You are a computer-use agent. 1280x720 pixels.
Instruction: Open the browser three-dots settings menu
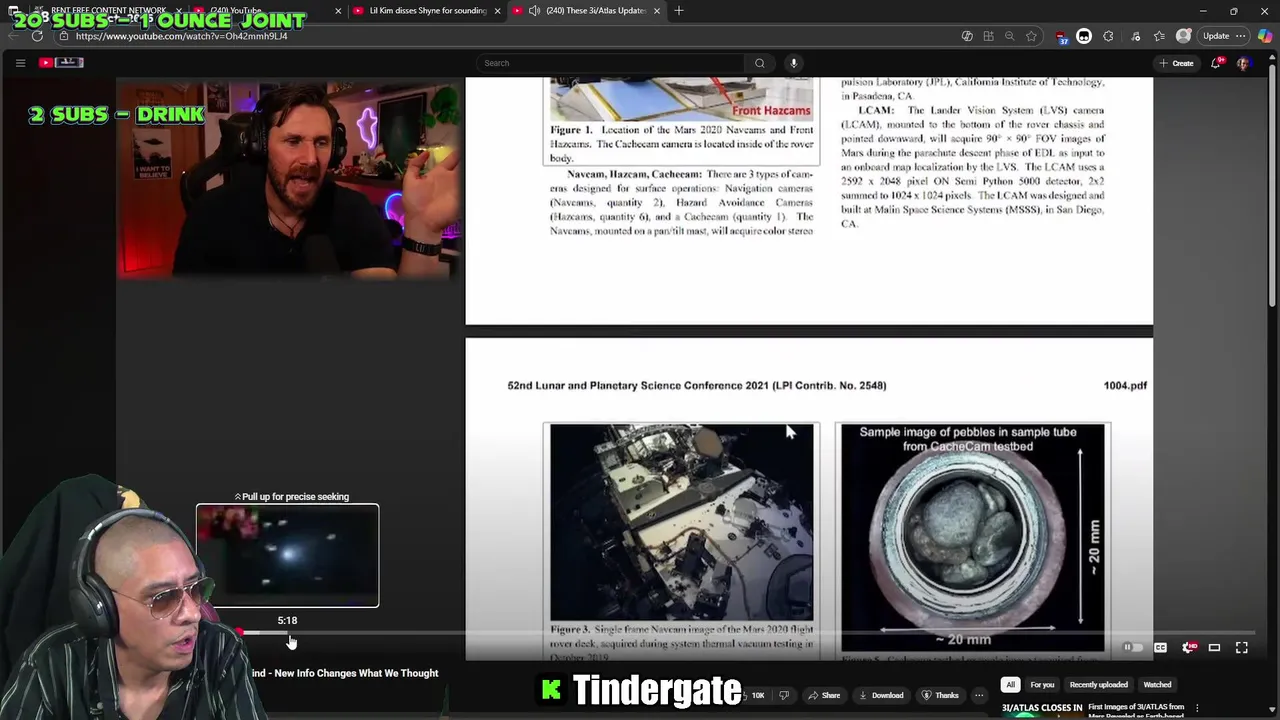point(1241,36)
